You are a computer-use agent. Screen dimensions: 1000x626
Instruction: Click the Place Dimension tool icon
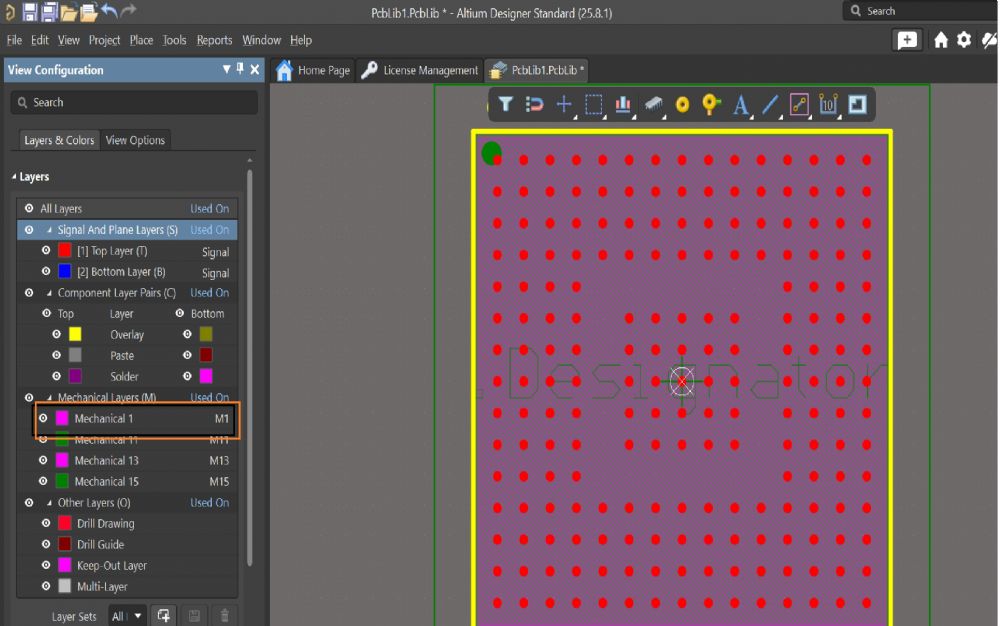(x=828, y=104)
